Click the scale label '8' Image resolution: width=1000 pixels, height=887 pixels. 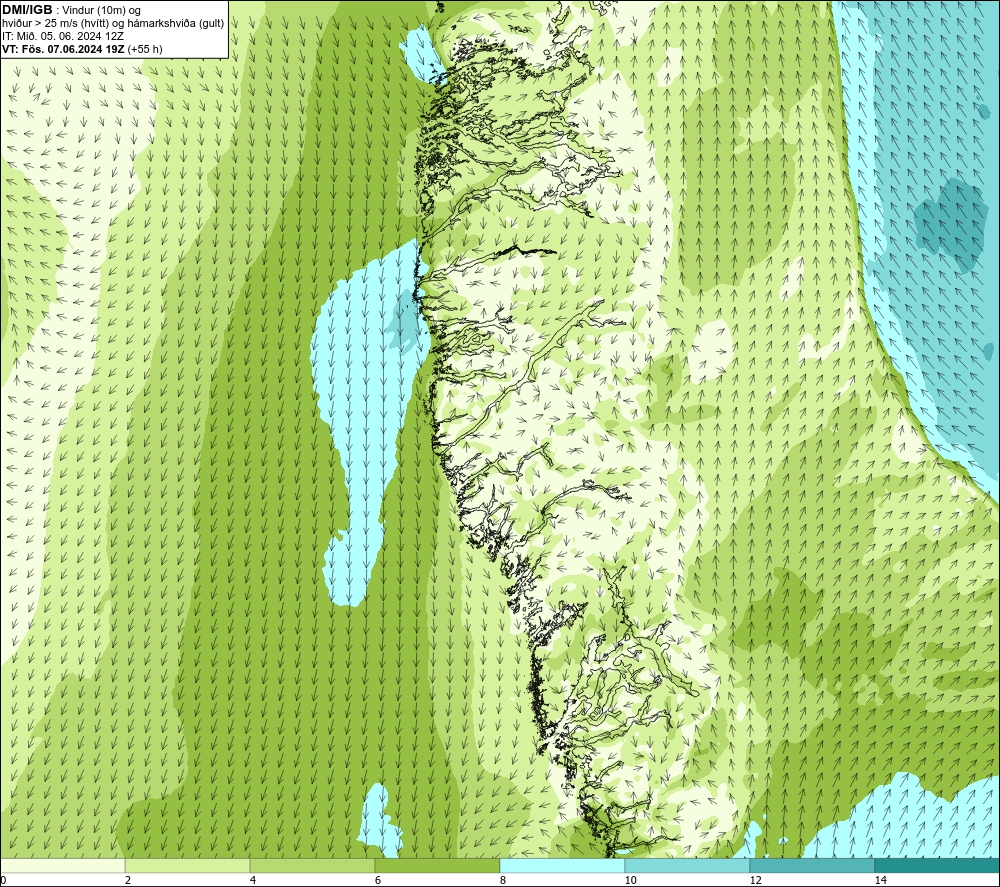pyautogui.click(x=503, y=881)
